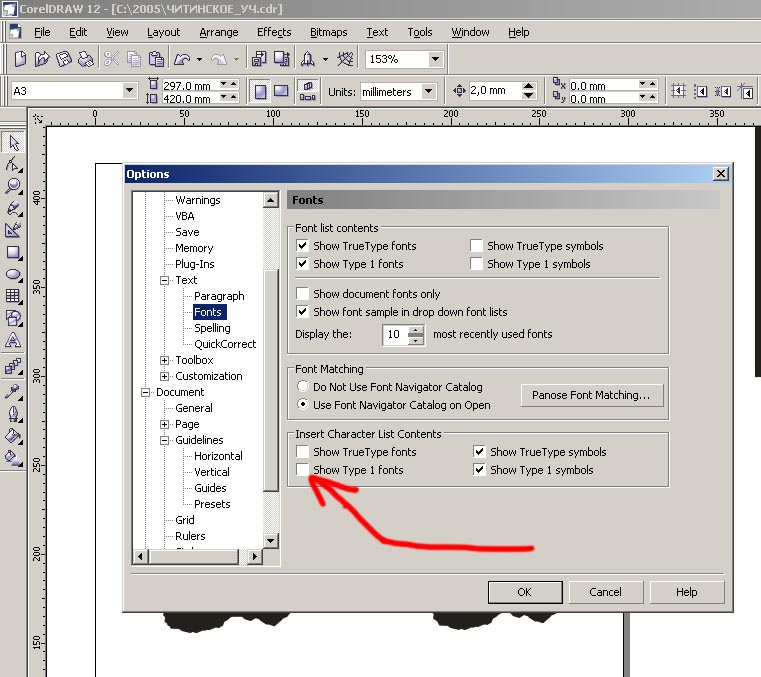Click the Portrait orientation button
The height and width of the screenshot is (677, 761).
(261, 91)
